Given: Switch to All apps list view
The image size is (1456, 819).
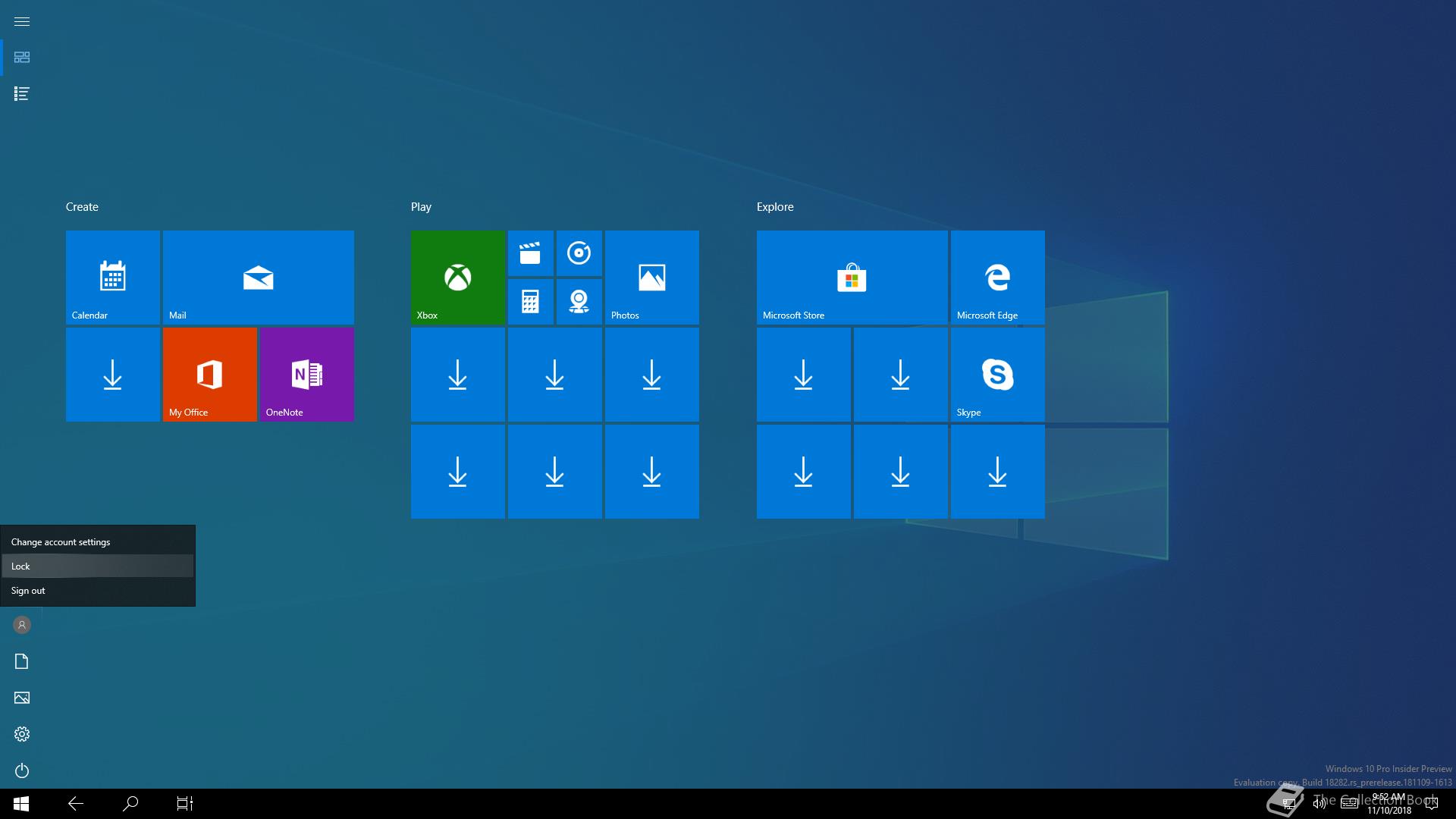Looking at the screenshot, I should point(22,94).
